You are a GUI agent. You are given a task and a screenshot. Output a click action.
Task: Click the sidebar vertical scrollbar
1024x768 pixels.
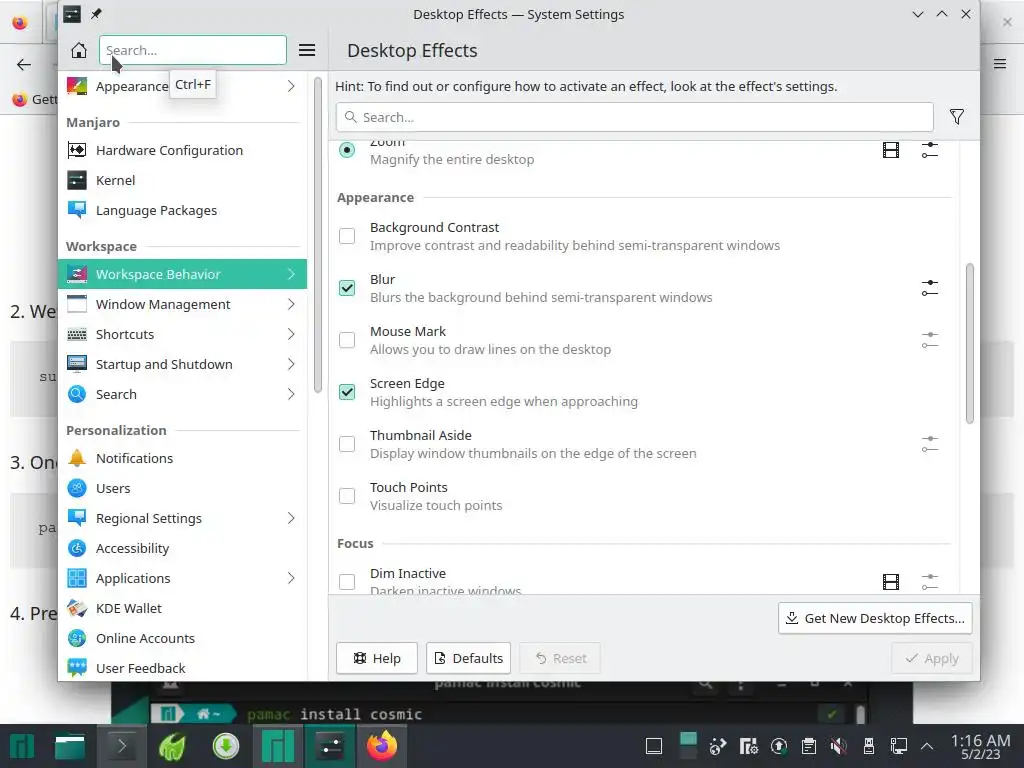click(317, 235)
